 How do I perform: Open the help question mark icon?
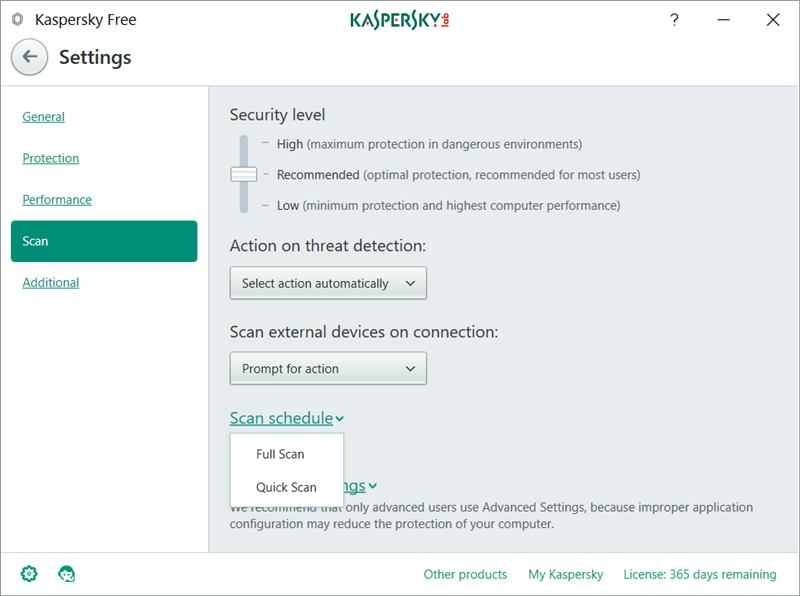click(674, 20)
